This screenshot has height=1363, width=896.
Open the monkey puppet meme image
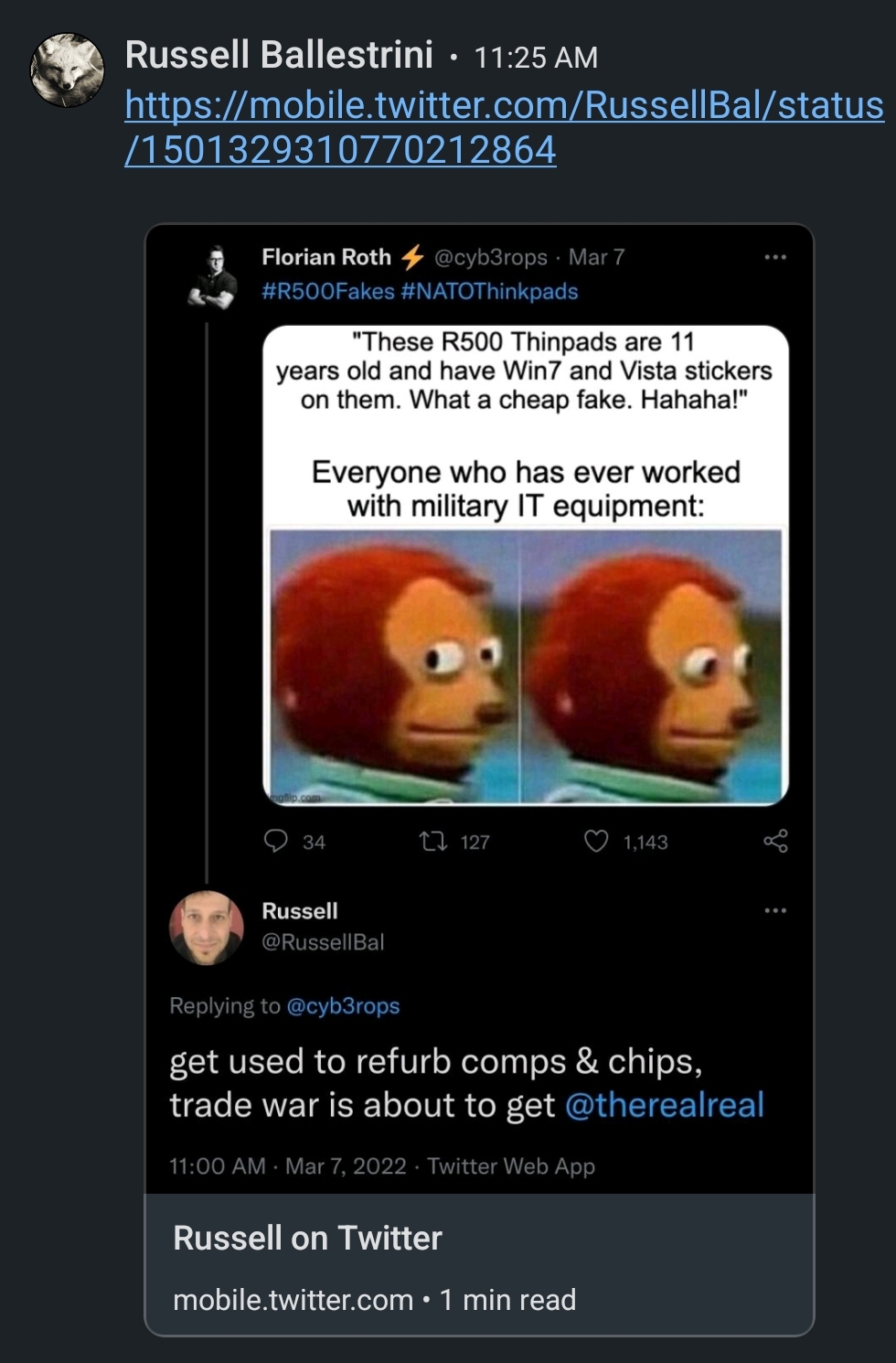pyautogui.click(x=526, y=666)
